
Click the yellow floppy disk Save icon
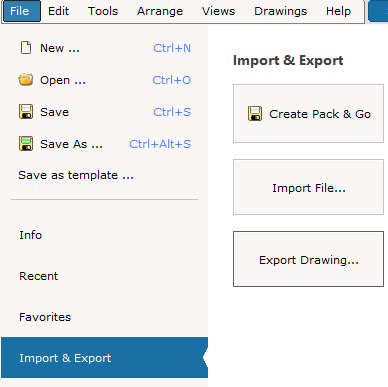coord(26,112)
